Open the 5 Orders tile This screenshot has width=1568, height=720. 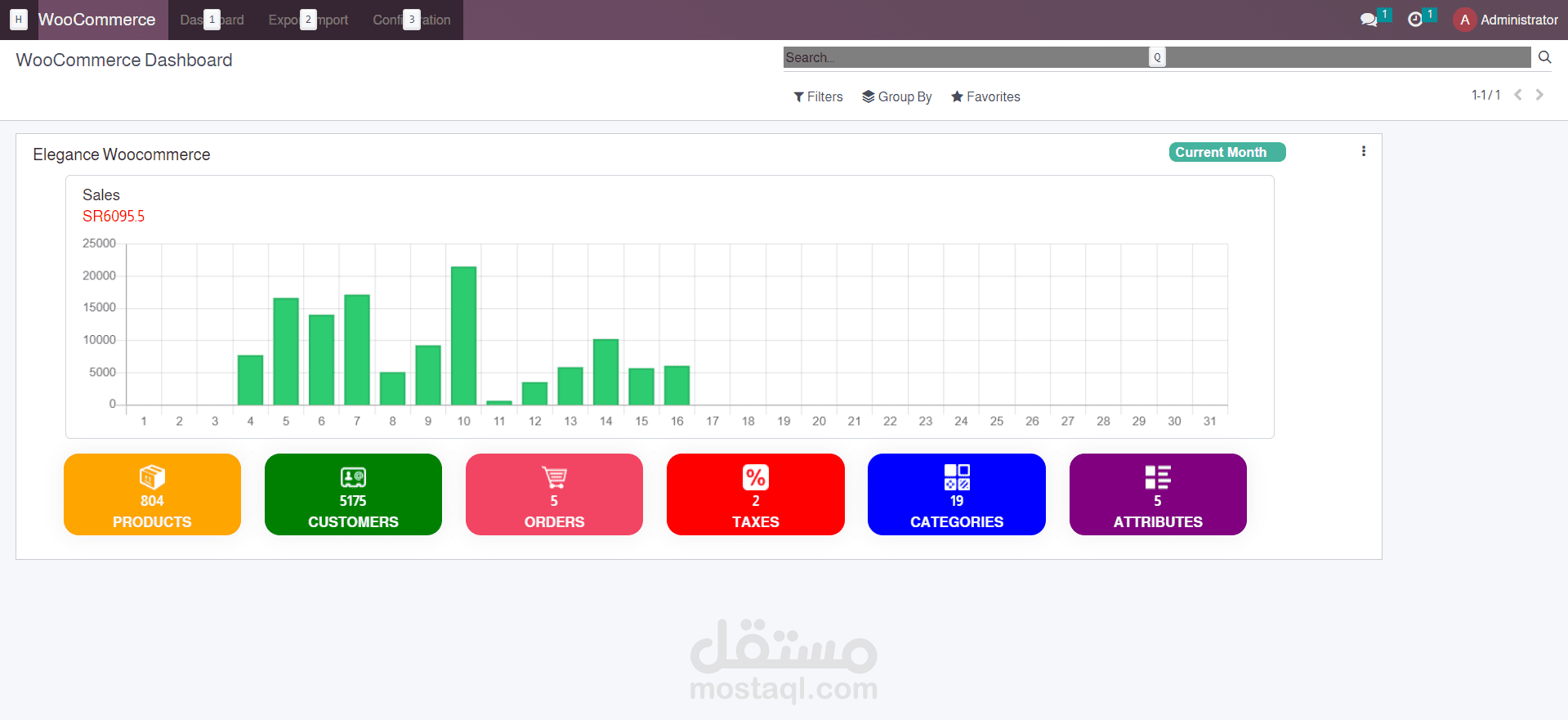coord(554,494)
